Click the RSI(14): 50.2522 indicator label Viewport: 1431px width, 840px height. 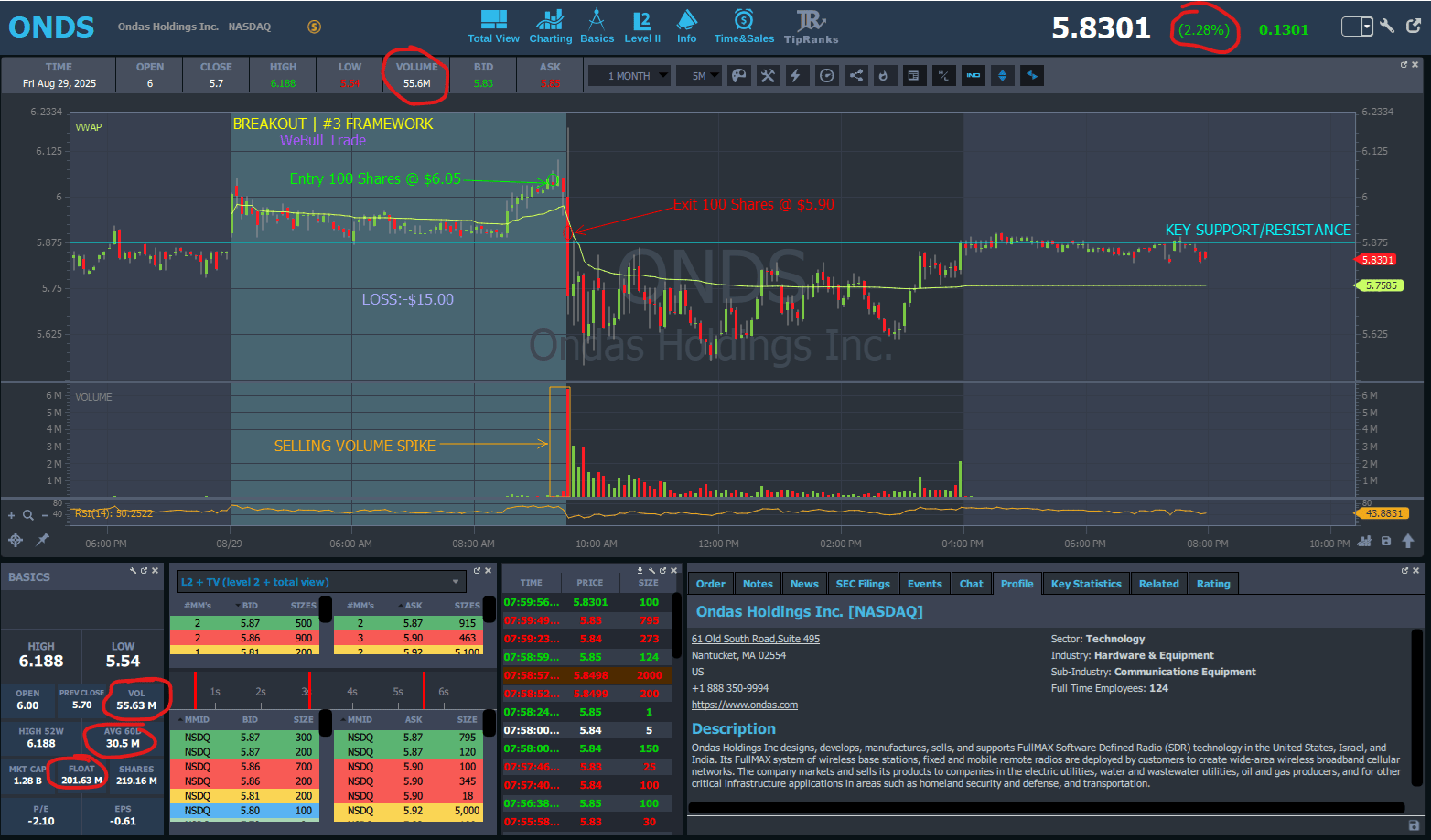pyautogui.click(x=113, y=513)
